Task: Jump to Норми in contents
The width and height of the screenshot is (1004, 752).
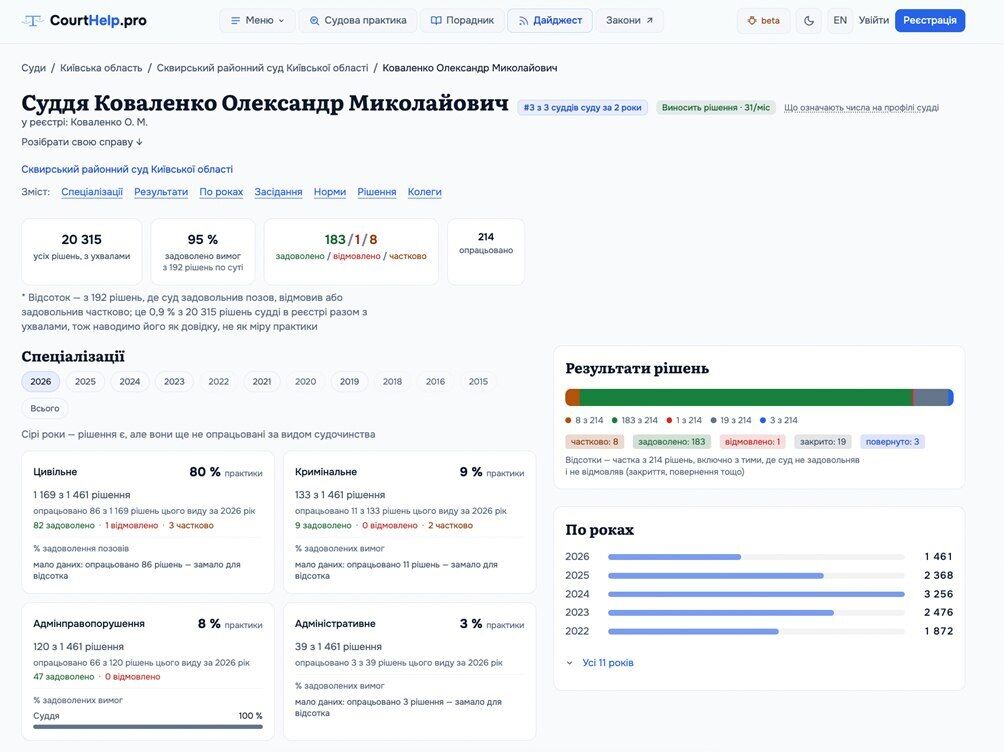Action: 330,192
